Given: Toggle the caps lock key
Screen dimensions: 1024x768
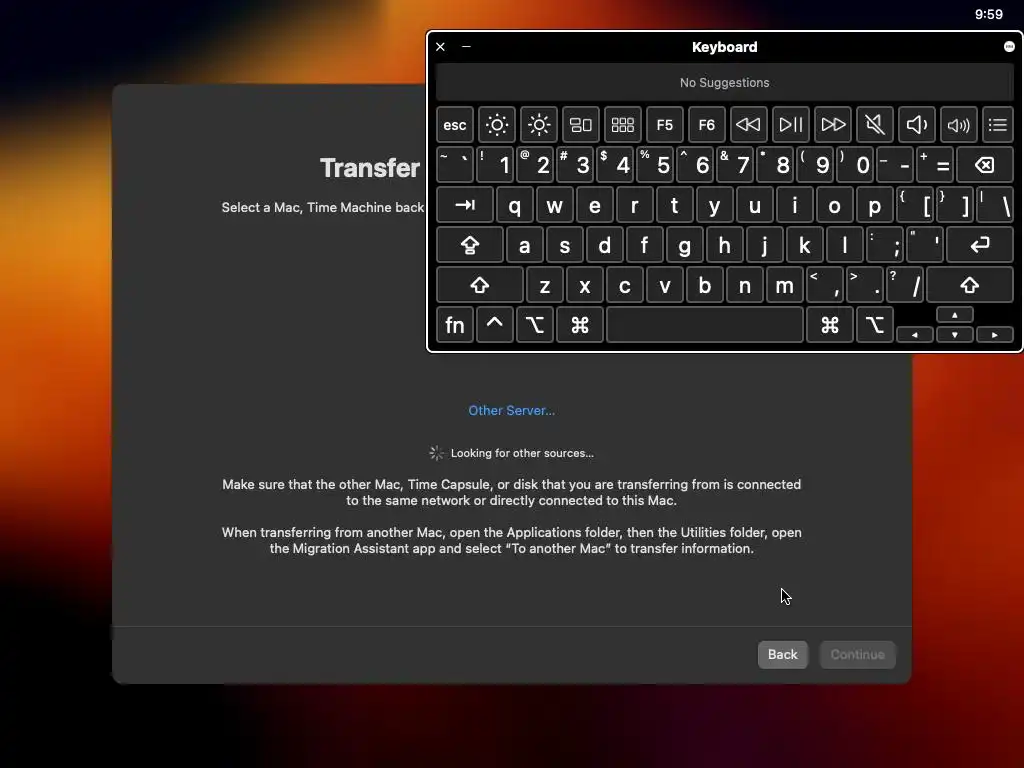Looking at the screenshot, I should pos(470,245).
